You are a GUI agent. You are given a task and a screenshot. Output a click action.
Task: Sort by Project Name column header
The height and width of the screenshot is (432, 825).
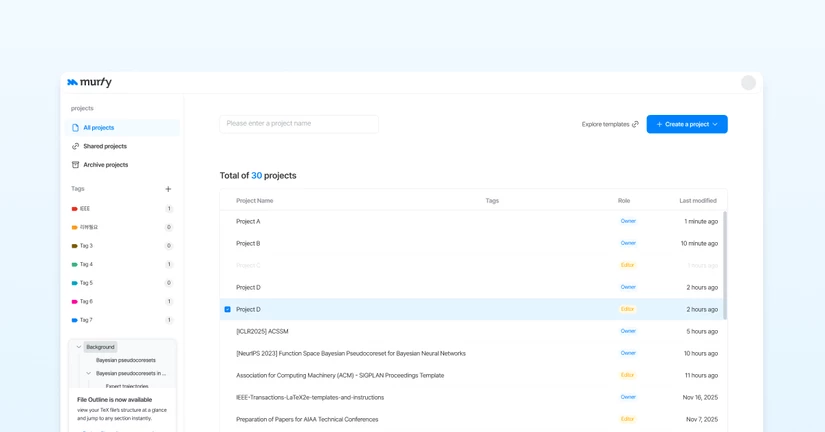point(255,200)
